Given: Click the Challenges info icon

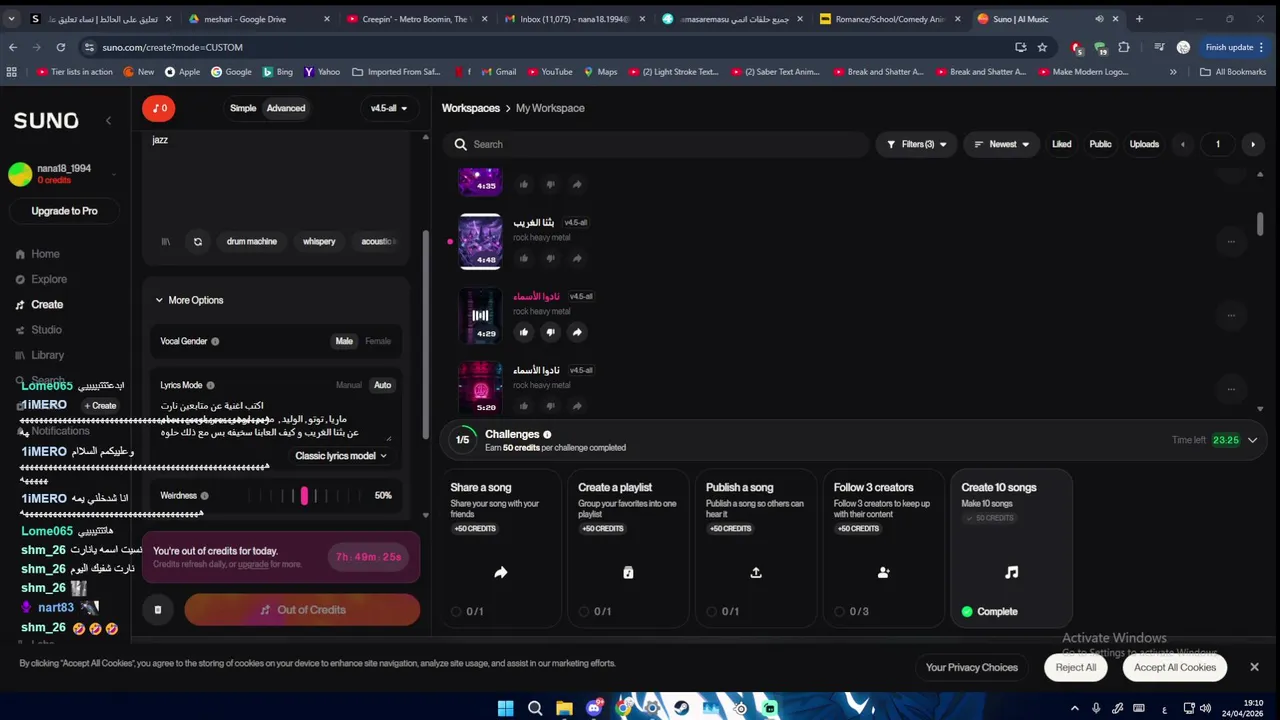Looking at the screenshot, I should click(x=547, y=434).
